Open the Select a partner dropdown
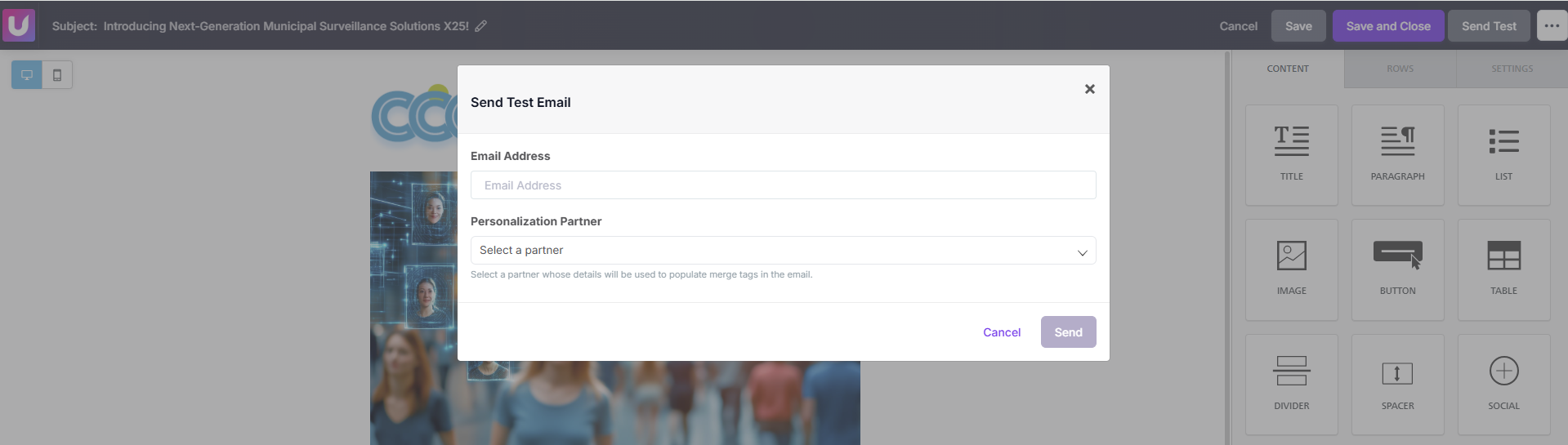1568x445 pixels. point(783,251)
